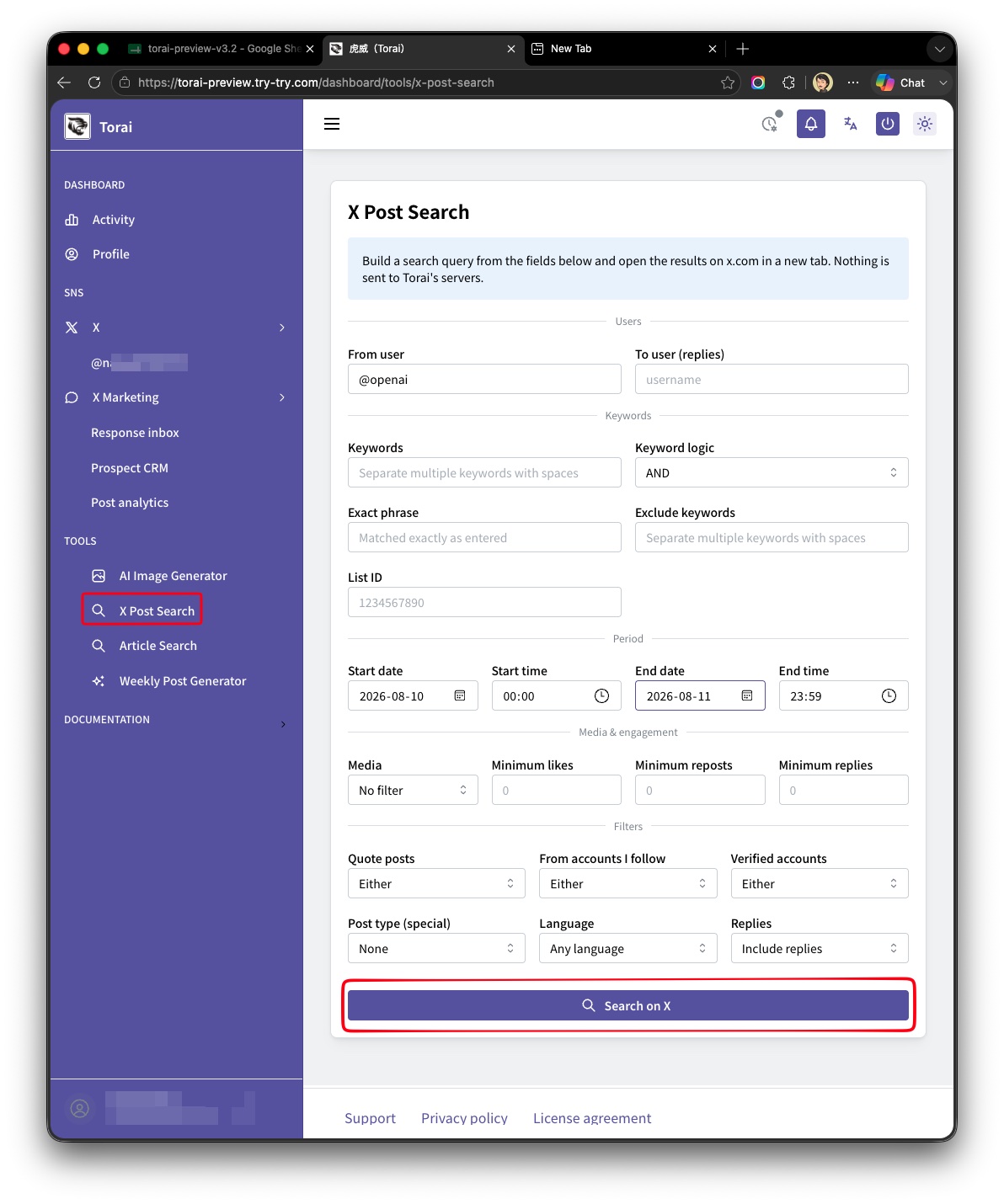Open the Post type (special) dropdown
This screenshot has height=1204, width=1004.
[x=436, y=948]
